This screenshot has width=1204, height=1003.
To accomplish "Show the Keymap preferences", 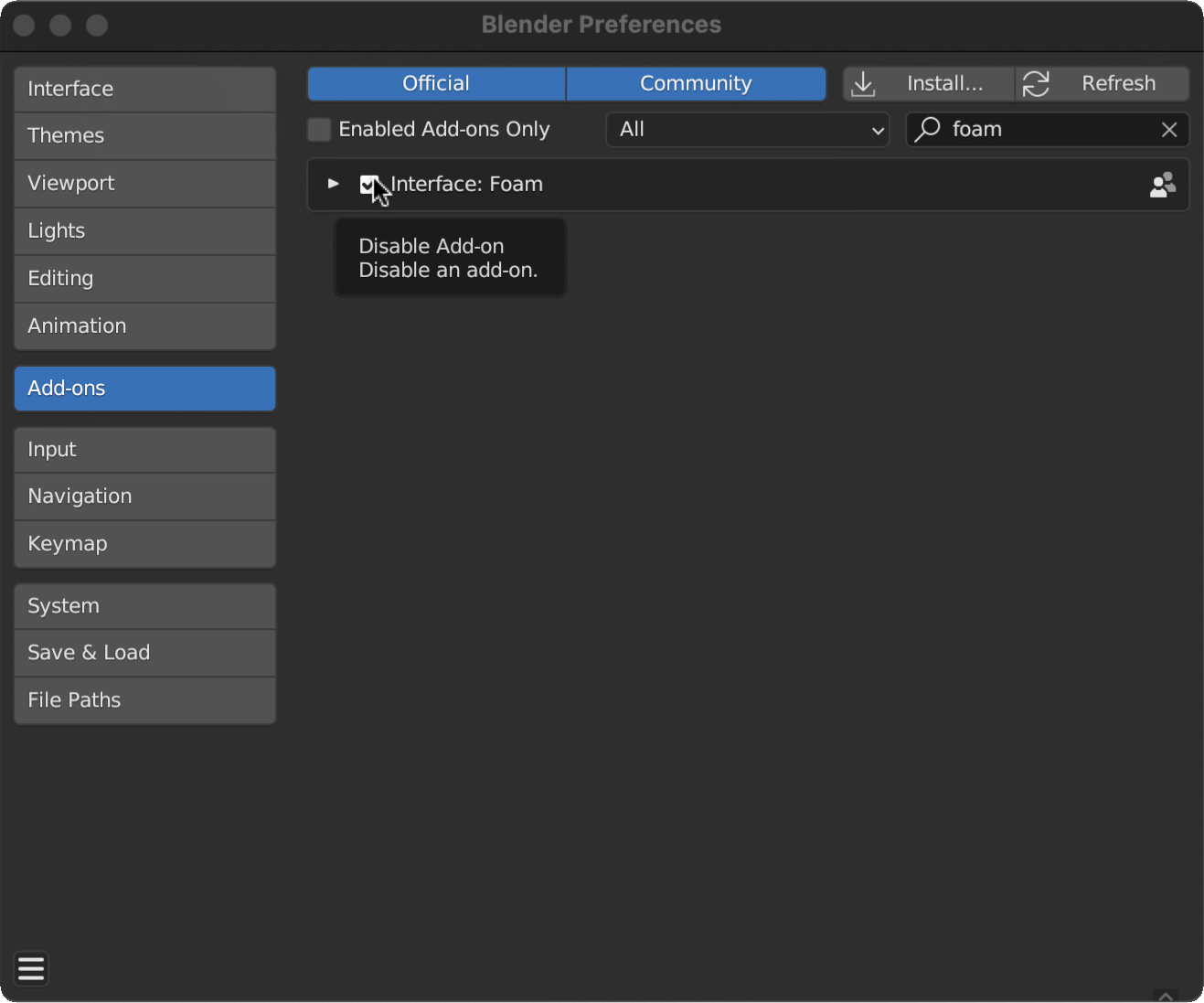I will click(144, 544).
